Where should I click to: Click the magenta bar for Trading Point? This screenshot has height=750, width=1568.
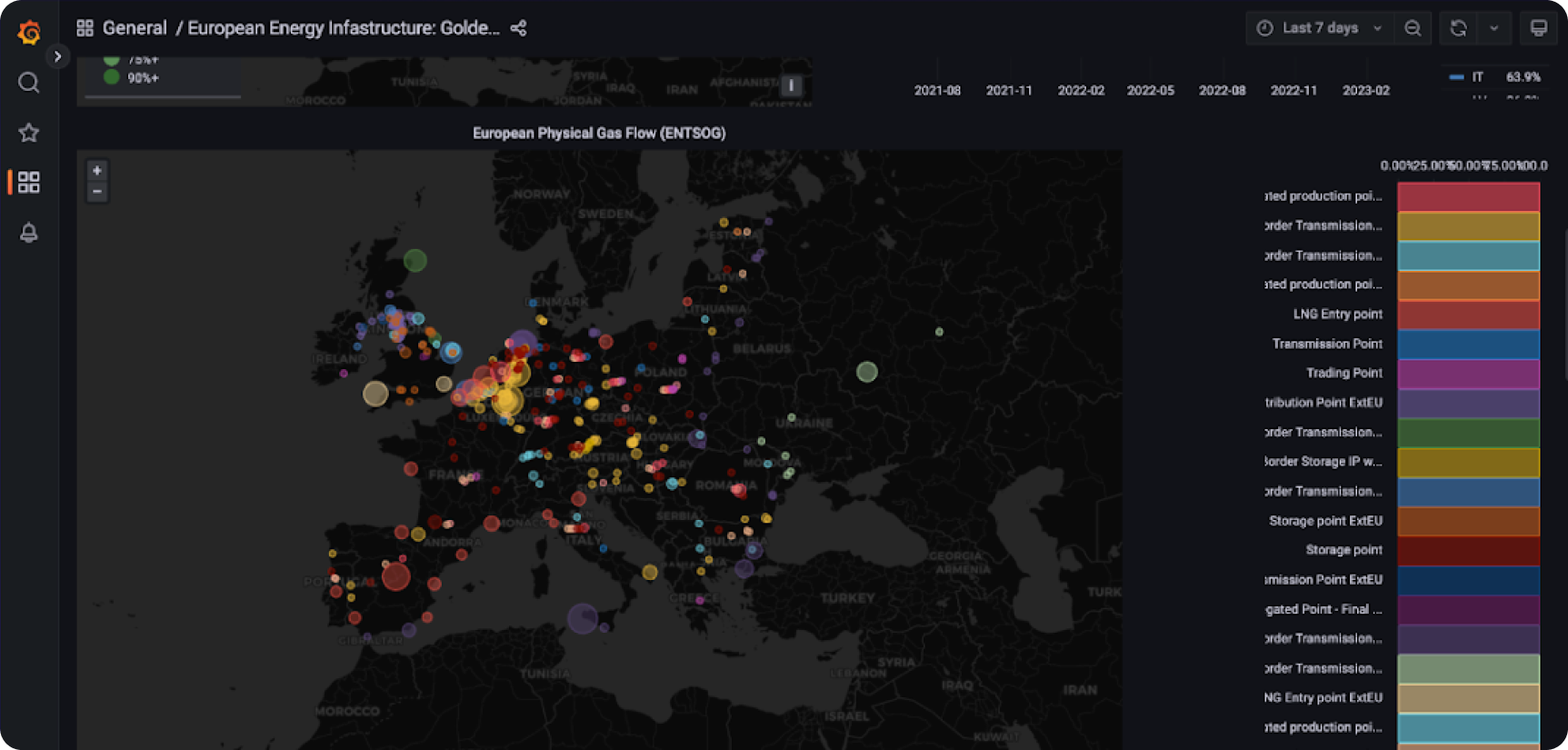[1468, 374]
